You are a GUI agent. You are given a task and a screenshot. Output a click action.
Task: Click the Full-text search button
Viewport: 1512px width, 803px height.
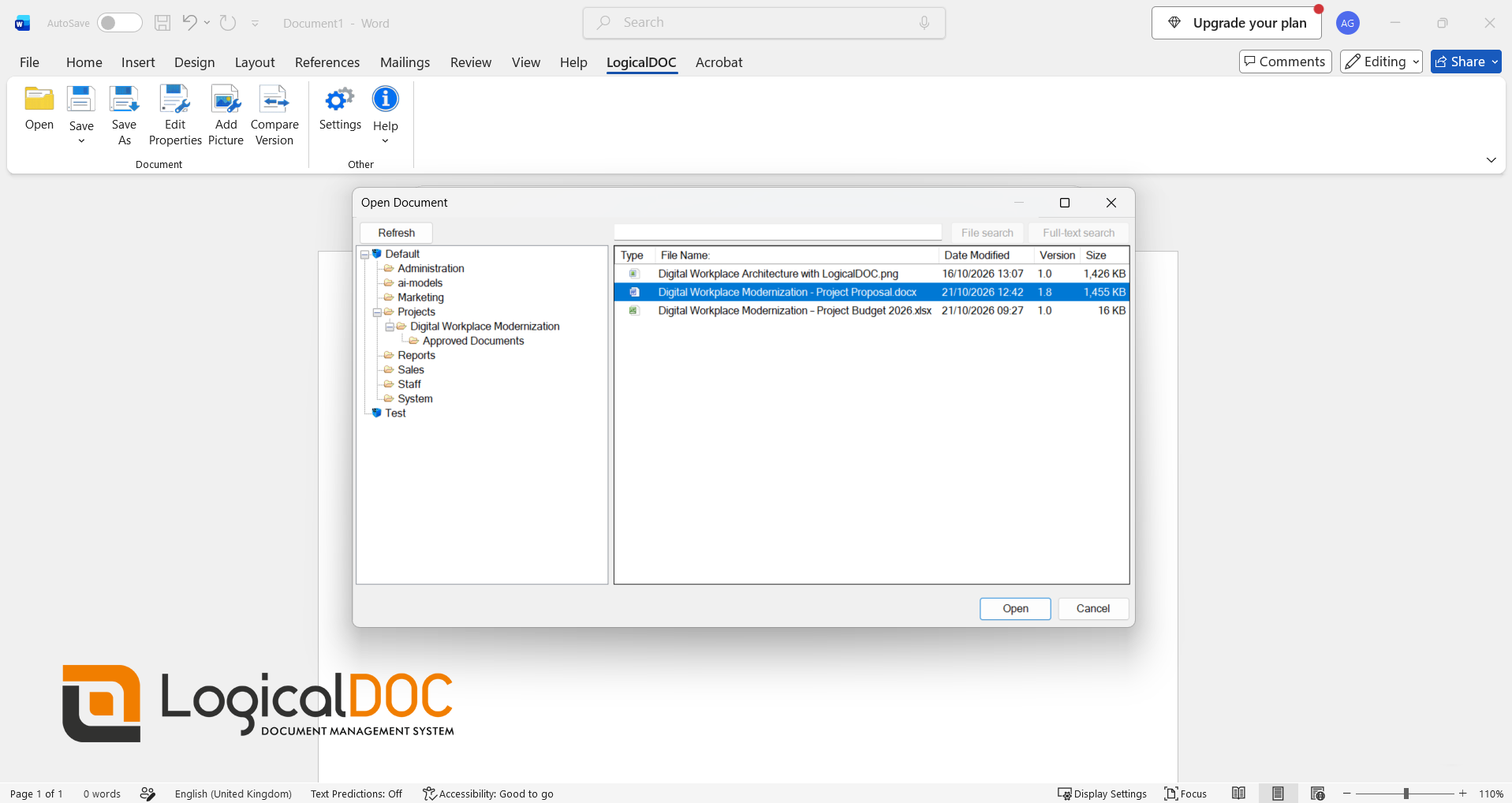point(1078,233)
